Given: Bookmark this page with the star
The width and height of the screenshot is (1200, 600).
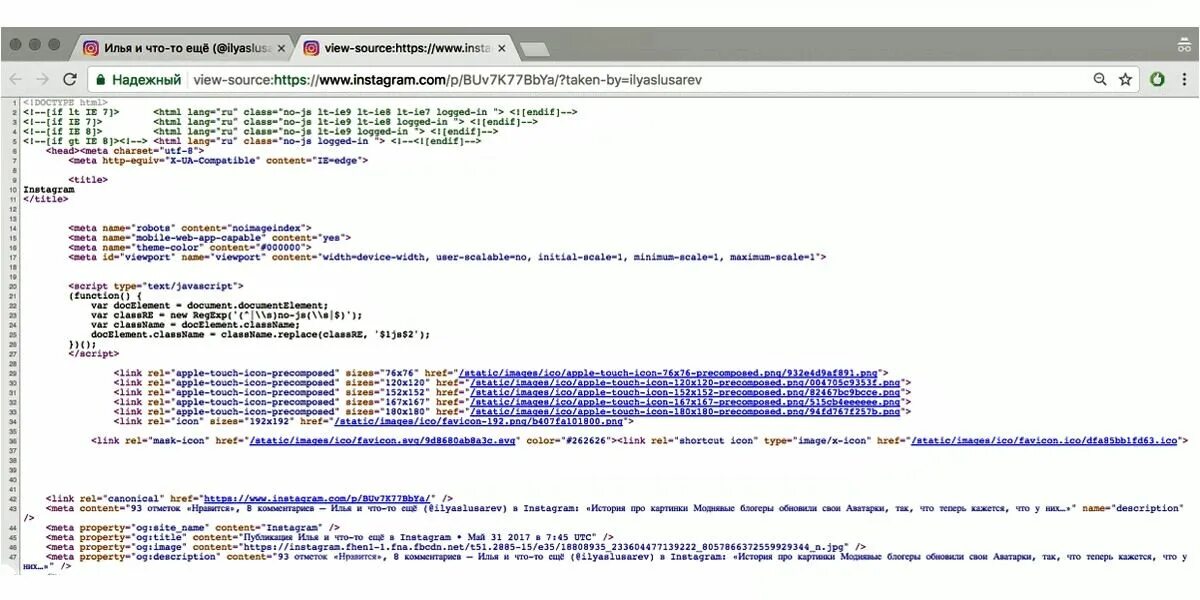Looking at the screenshot, I should coord(1125,79).
